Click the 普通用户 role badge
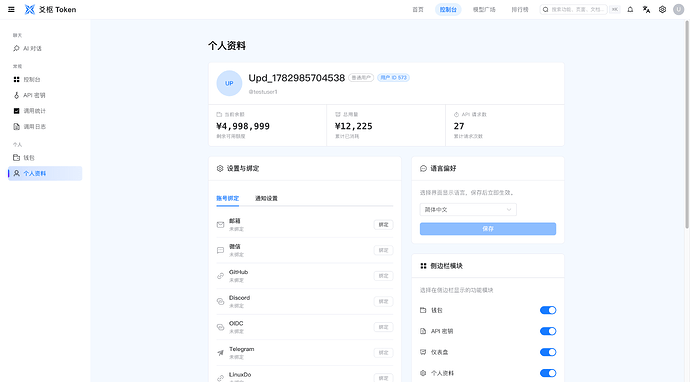Viewport: 690px width, 382px height. tap(361, 77)
